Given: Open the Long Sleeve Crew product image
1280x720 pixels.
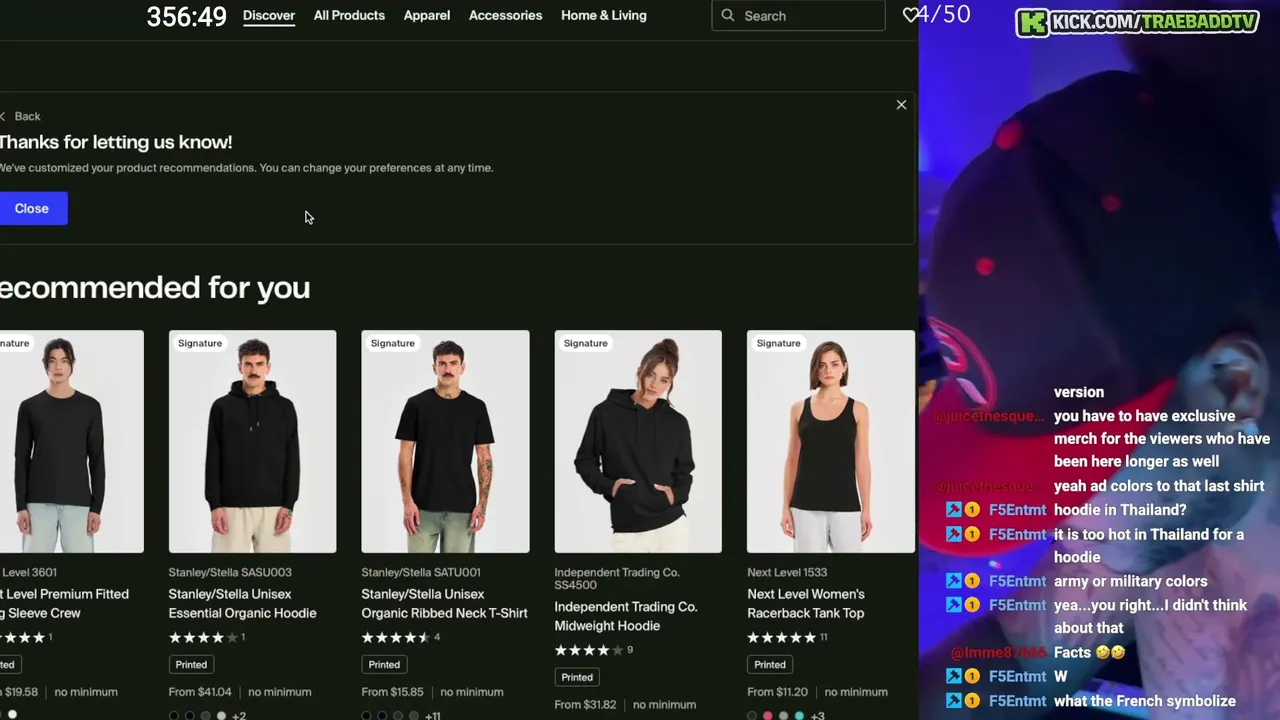Looking at the screenshot, I should click(72, 441).
